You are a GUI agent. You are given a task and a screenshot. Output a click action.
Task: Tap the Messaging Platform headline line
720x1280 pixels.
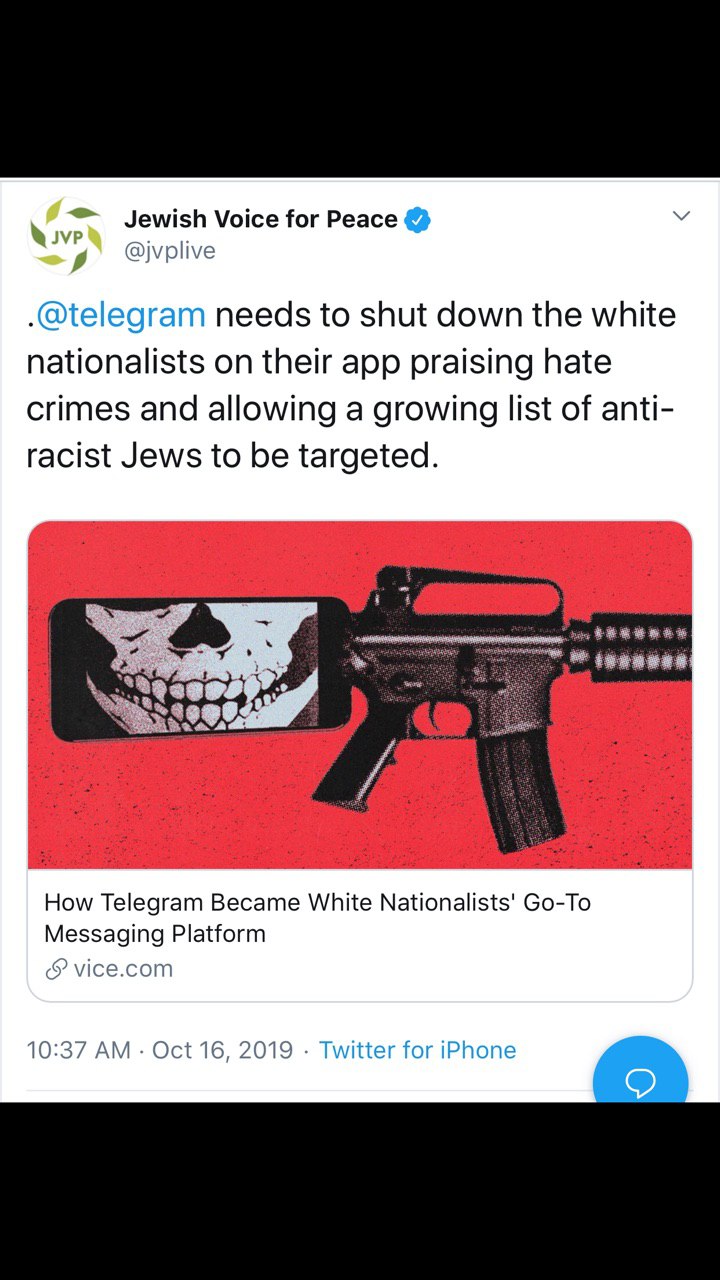pos(155,934)
